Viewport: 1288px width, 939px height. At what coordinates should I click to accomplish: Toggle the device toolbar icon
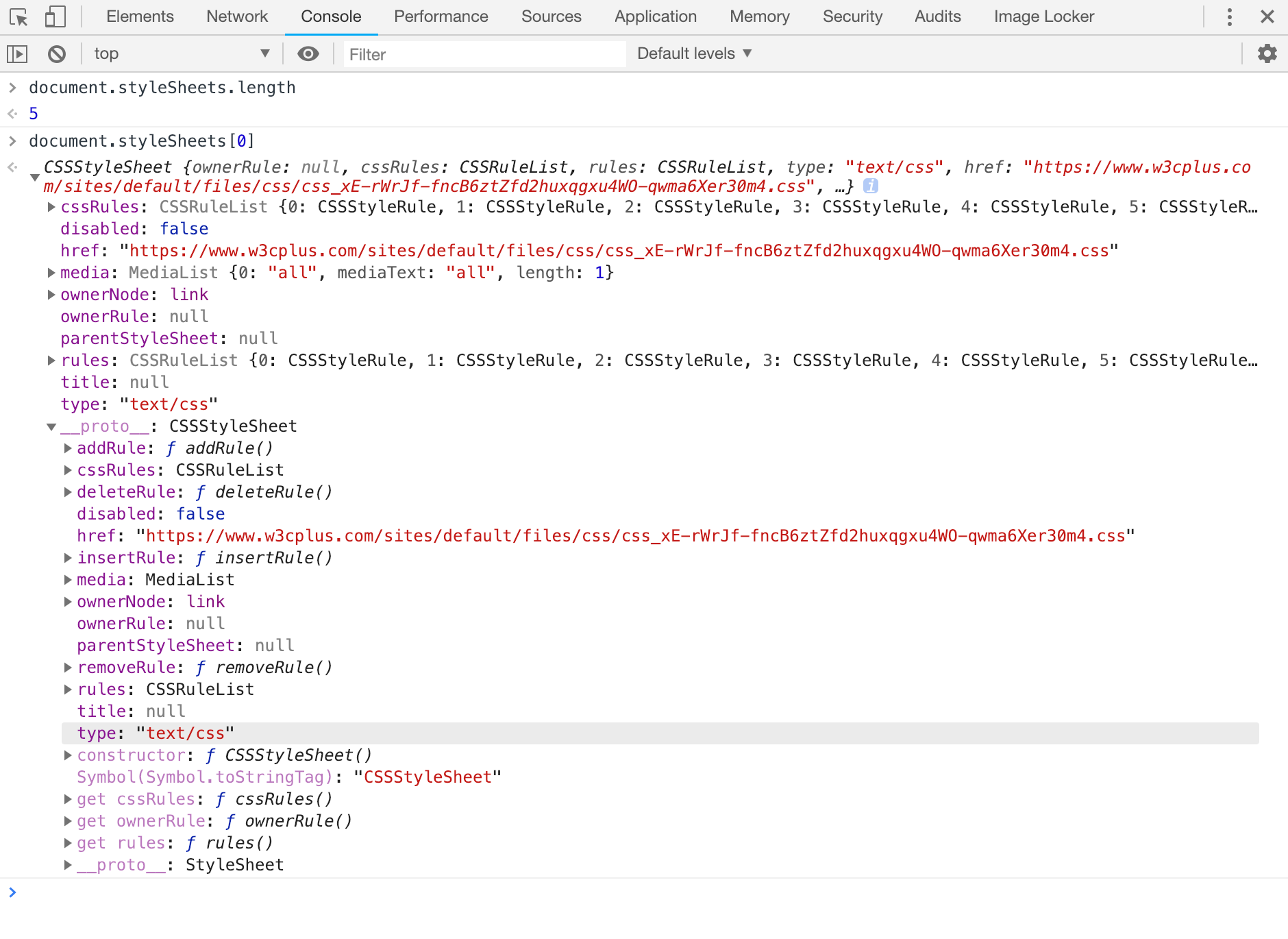click(55, 16)
